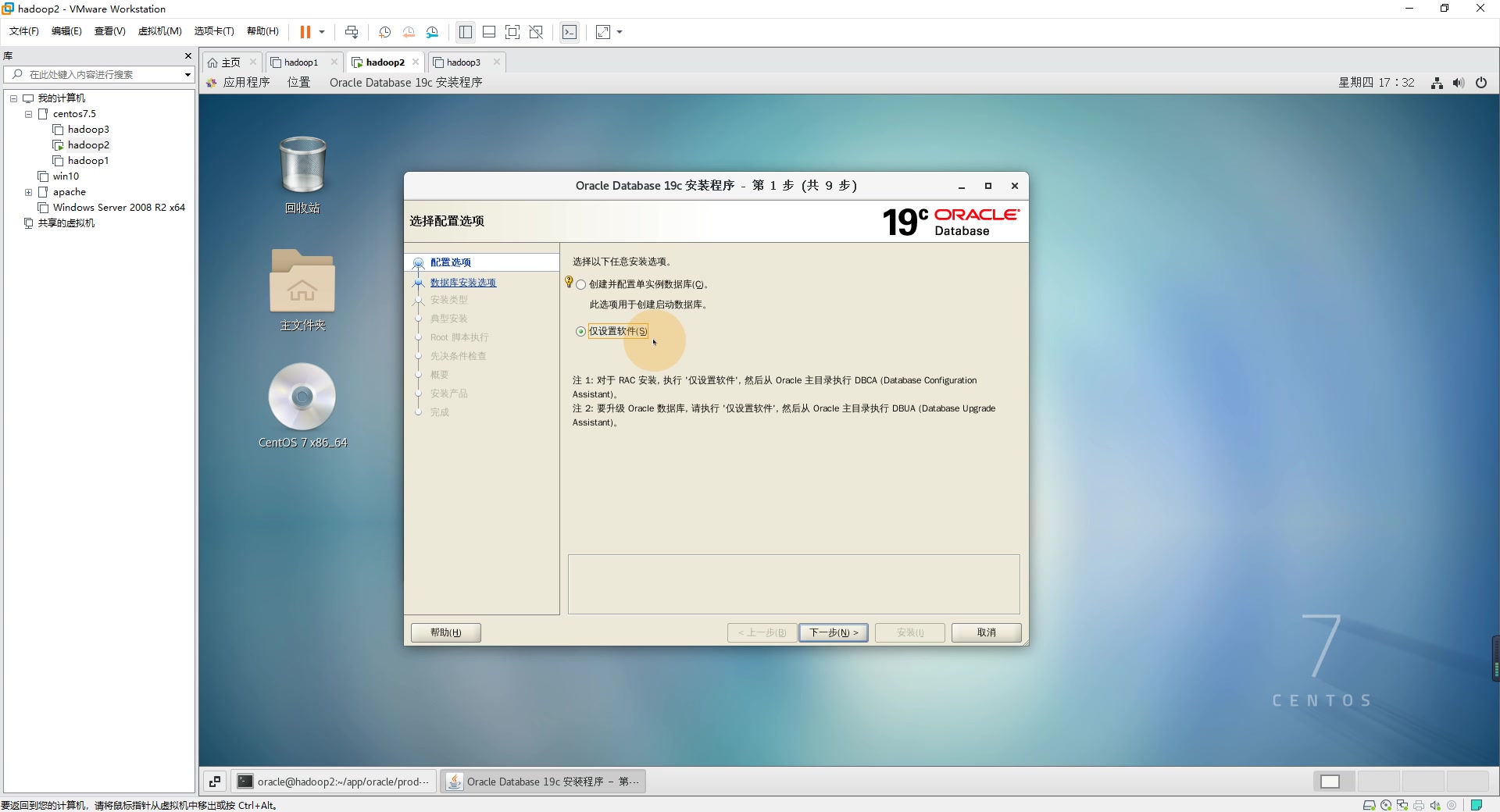Image resolution: width=1500 pixels, height=812 pixels.
Task: Click the lightbulb hint icon in installer
Action: point(569,282)
